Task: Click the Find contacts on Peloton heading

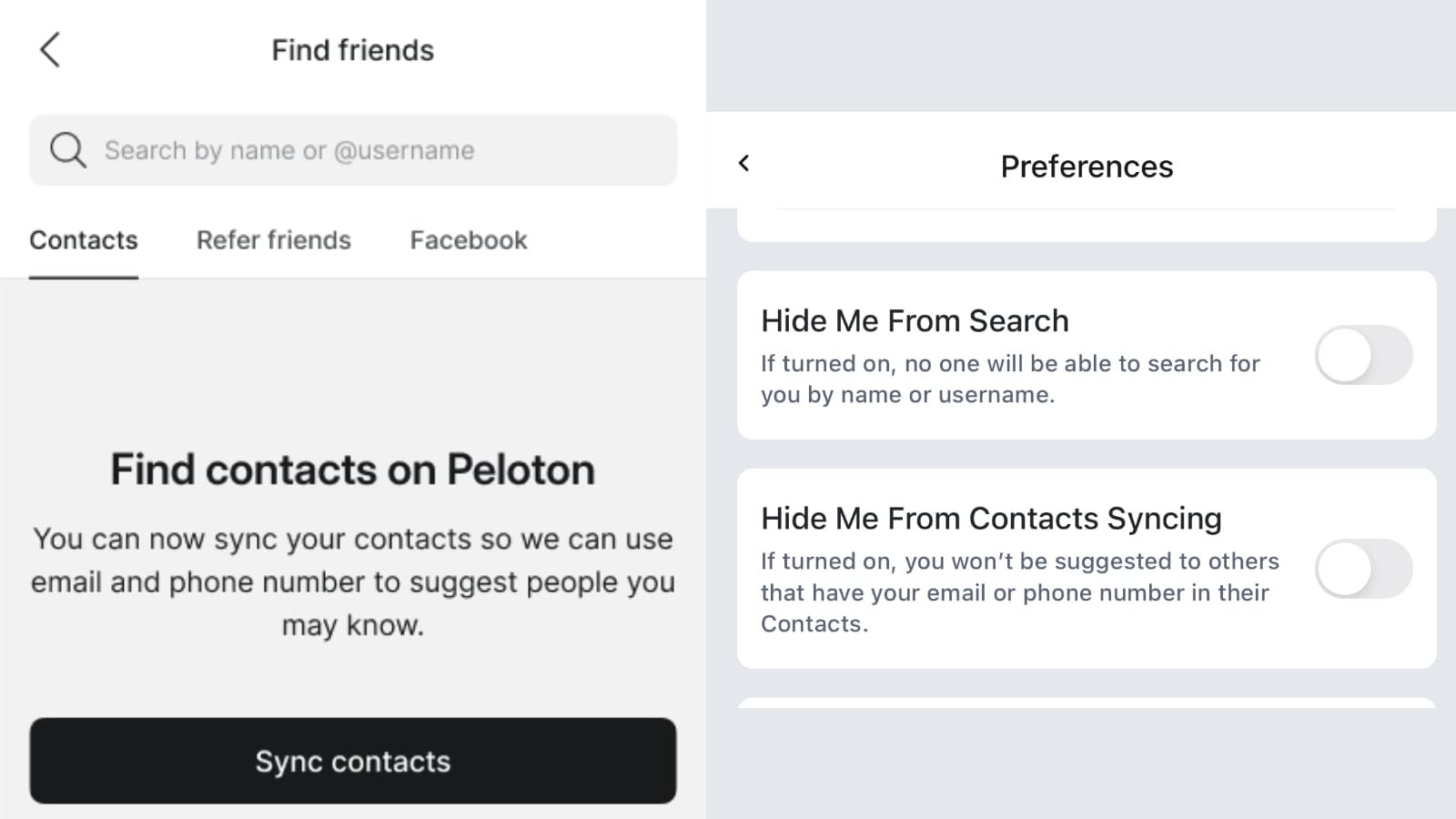Action: click(x=353, y=470)
